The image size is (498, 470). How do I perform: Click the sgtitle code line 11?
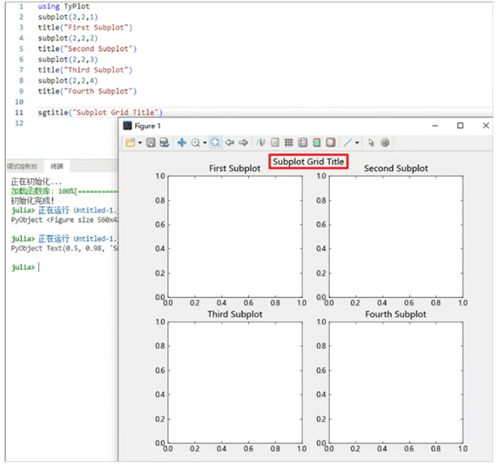pyautogui.click(x=100, y=112)
